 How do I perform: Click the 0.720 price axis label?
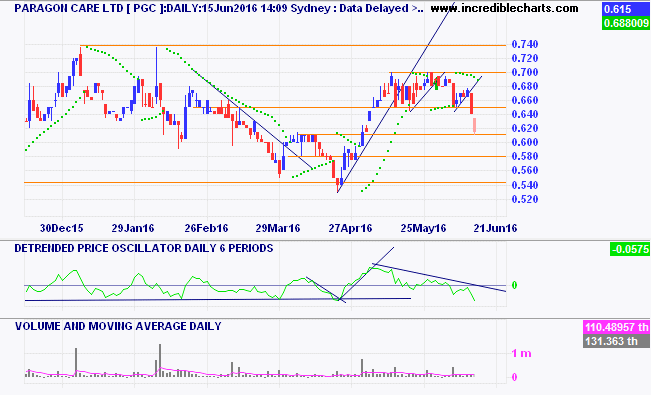pos(525,58)
